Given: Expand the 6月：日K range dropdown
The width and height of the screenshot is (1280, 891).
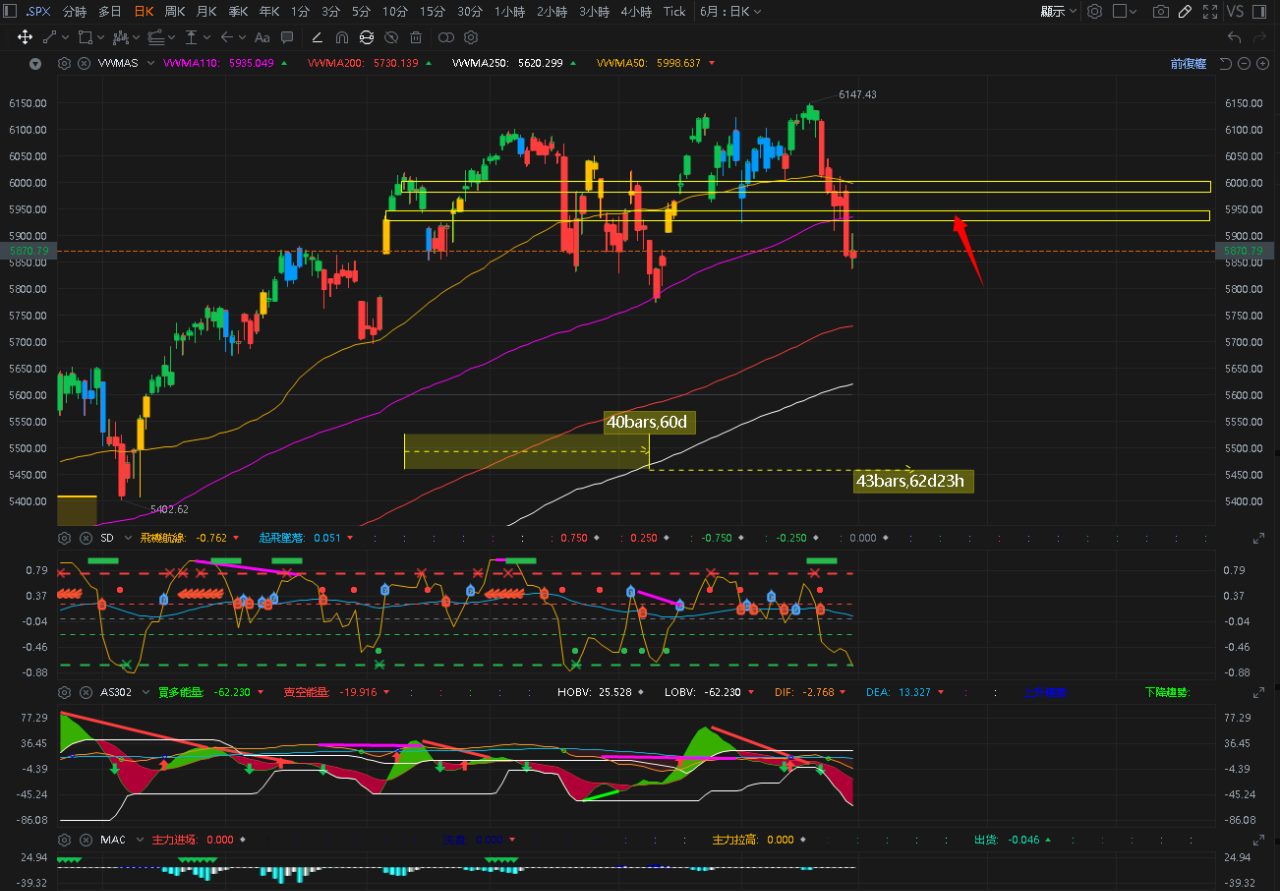Looking at the screenshot, I should [x=730, y=11].
